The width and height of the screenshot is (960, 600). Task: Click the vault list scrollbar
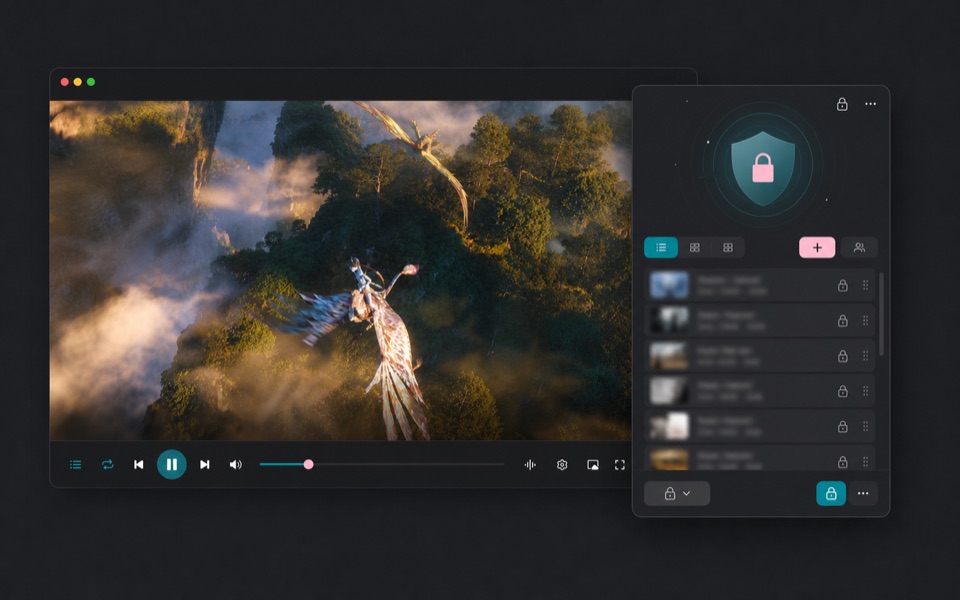coord(882,314)
